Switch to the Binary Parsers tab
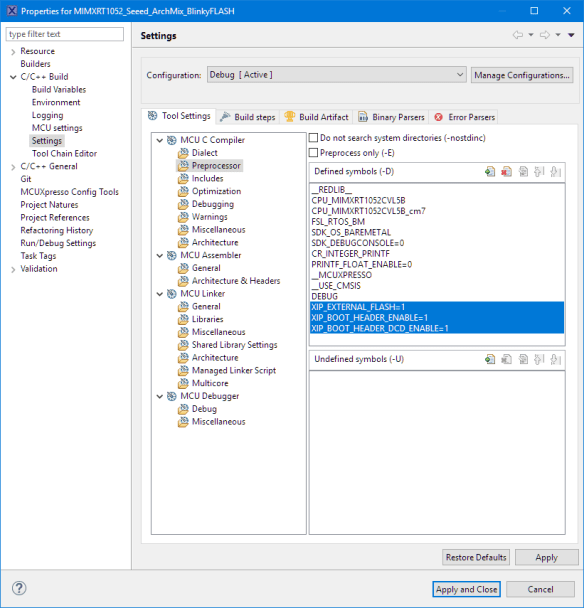 tap(391, 117)
